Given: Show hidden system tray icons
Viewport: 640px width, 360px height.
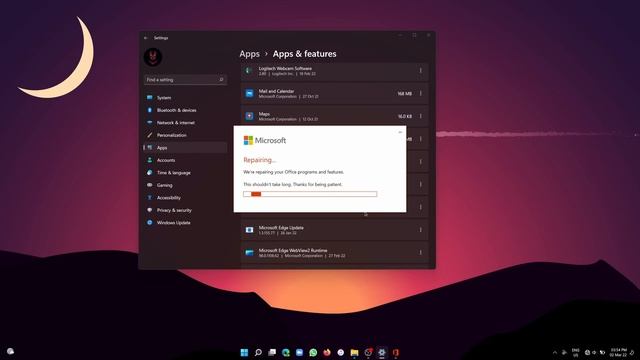Looking at the screenshot, I should point(554,352).
